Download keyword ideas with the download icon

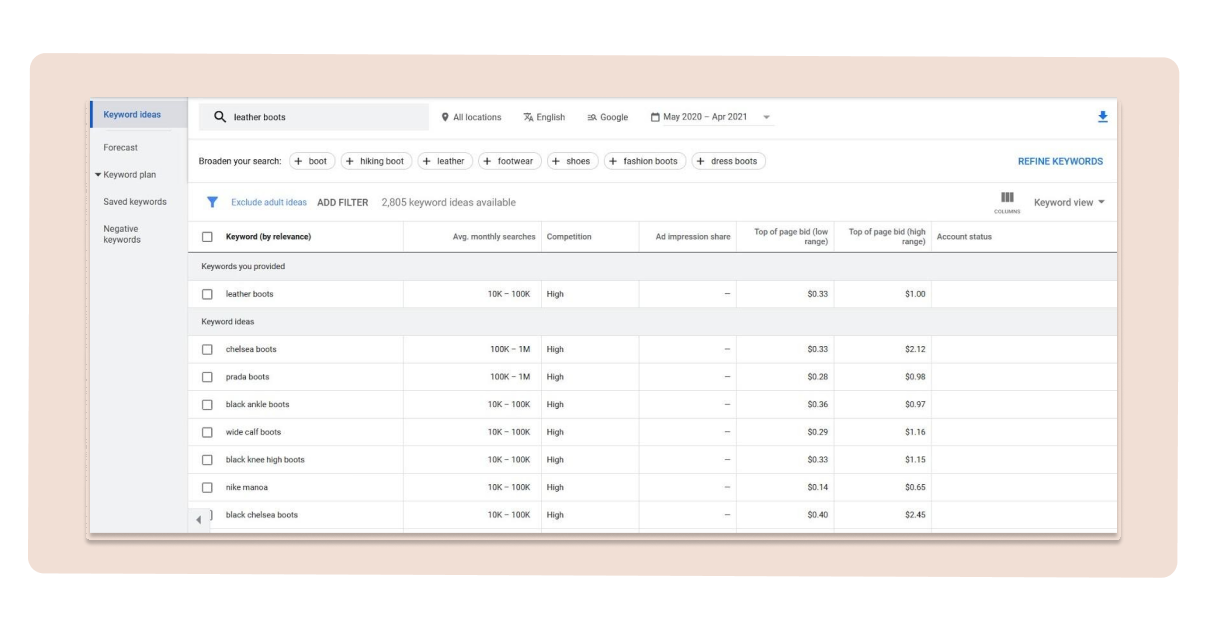point(1102,117)
